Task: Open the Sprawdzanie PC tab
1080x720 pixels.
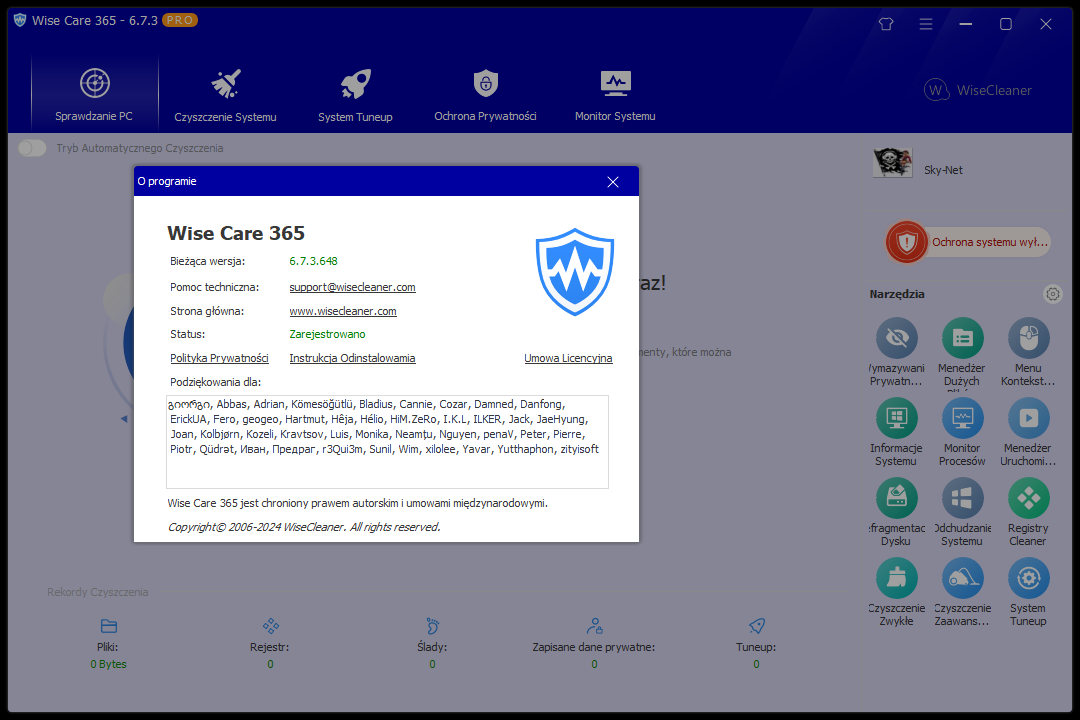Action: tap(94, 95)
